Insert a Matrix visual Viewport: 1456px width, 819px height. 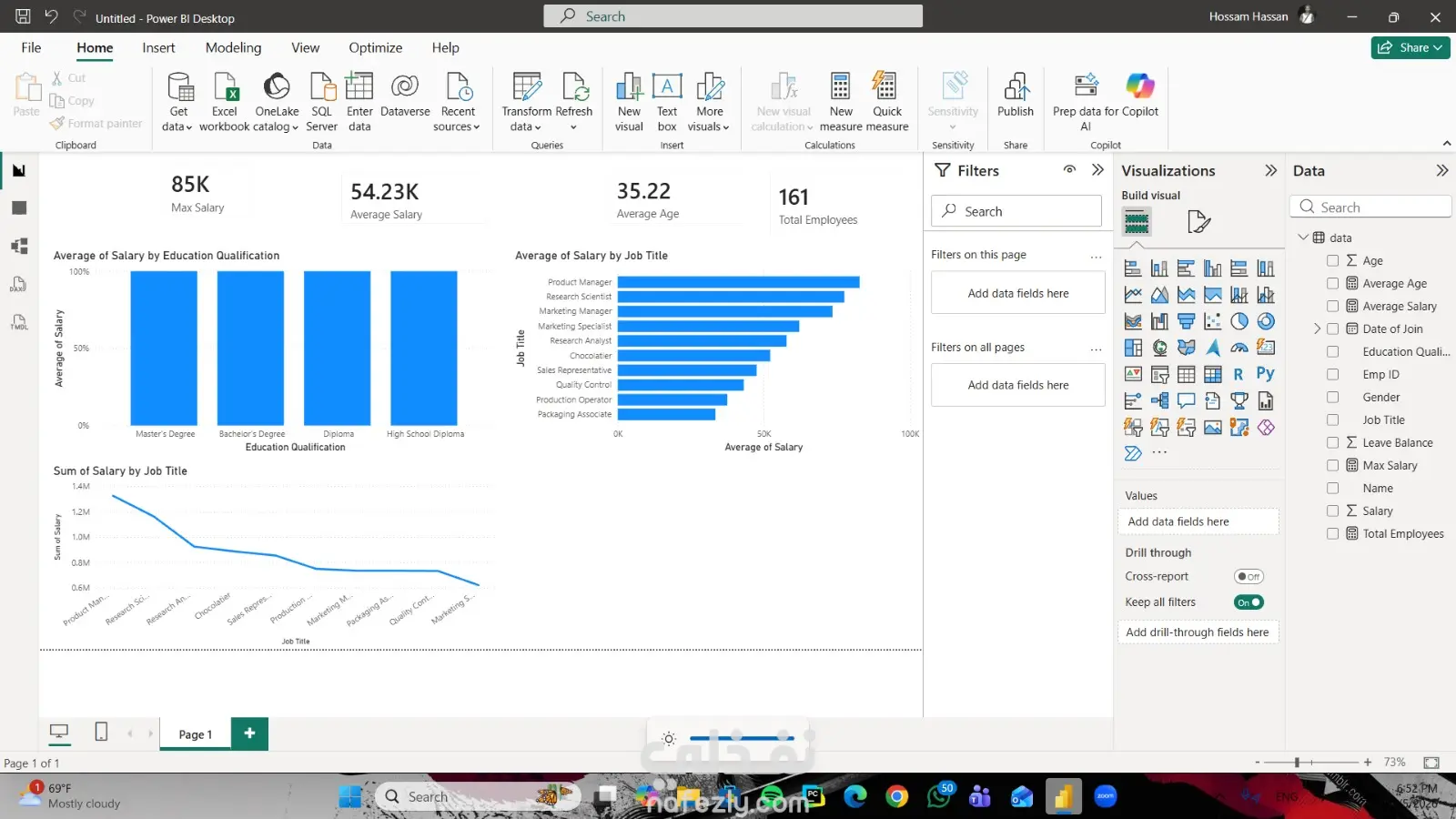click(x=1212, y=374)
